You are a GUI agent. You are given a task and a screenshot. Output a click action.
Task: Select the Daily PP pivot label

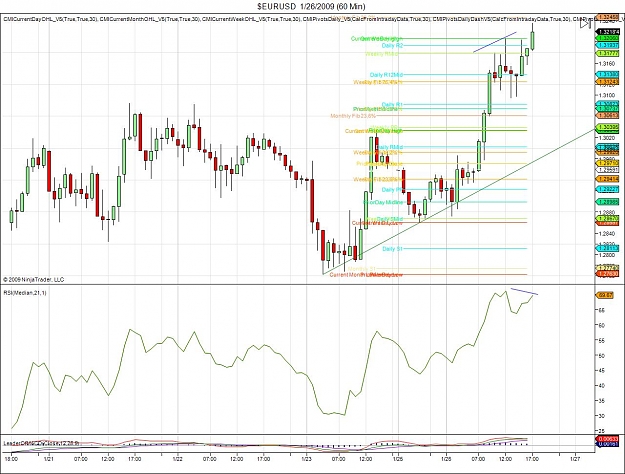coord(393,189)
